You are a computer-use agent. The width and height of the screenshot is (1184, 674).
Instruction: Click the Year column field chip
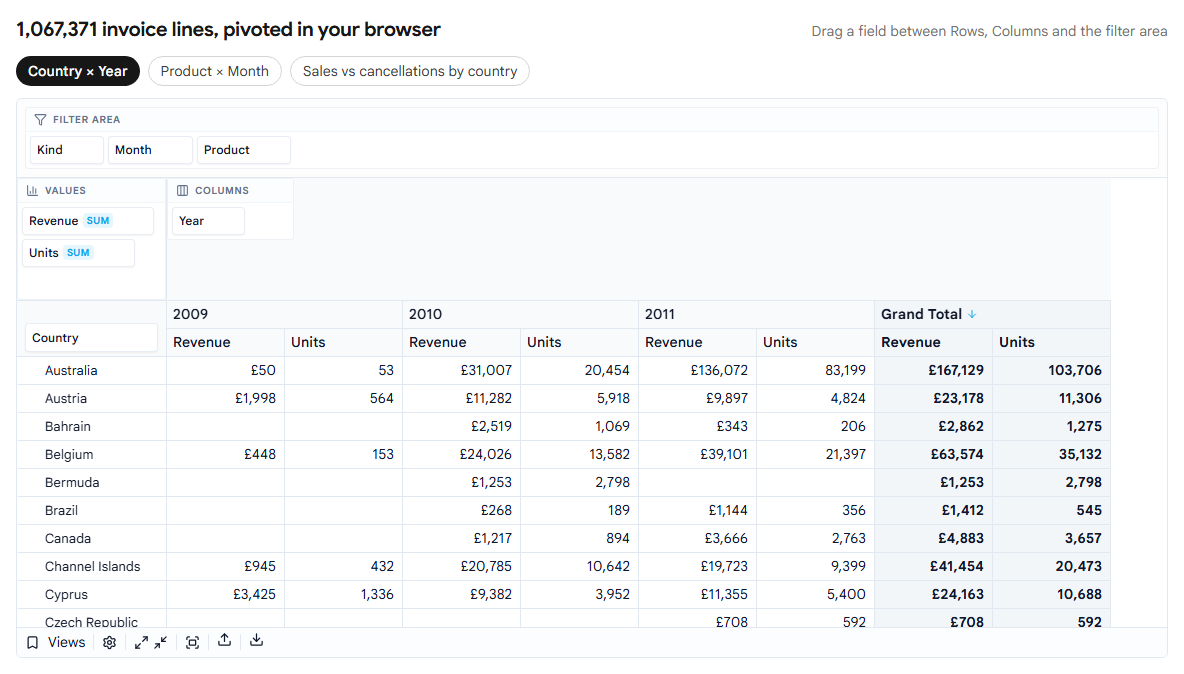tap(208, 220)
